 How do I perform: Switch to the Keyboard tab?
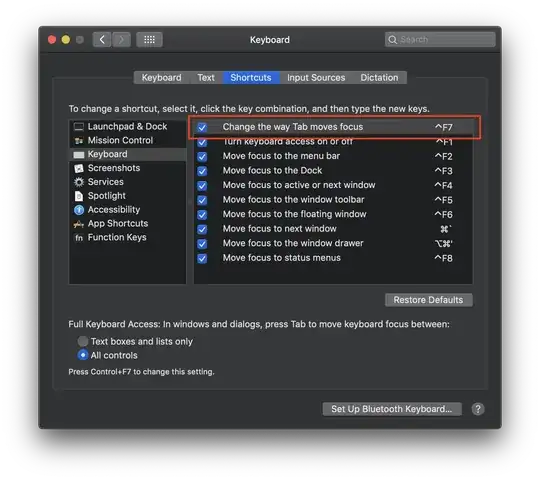162,78
